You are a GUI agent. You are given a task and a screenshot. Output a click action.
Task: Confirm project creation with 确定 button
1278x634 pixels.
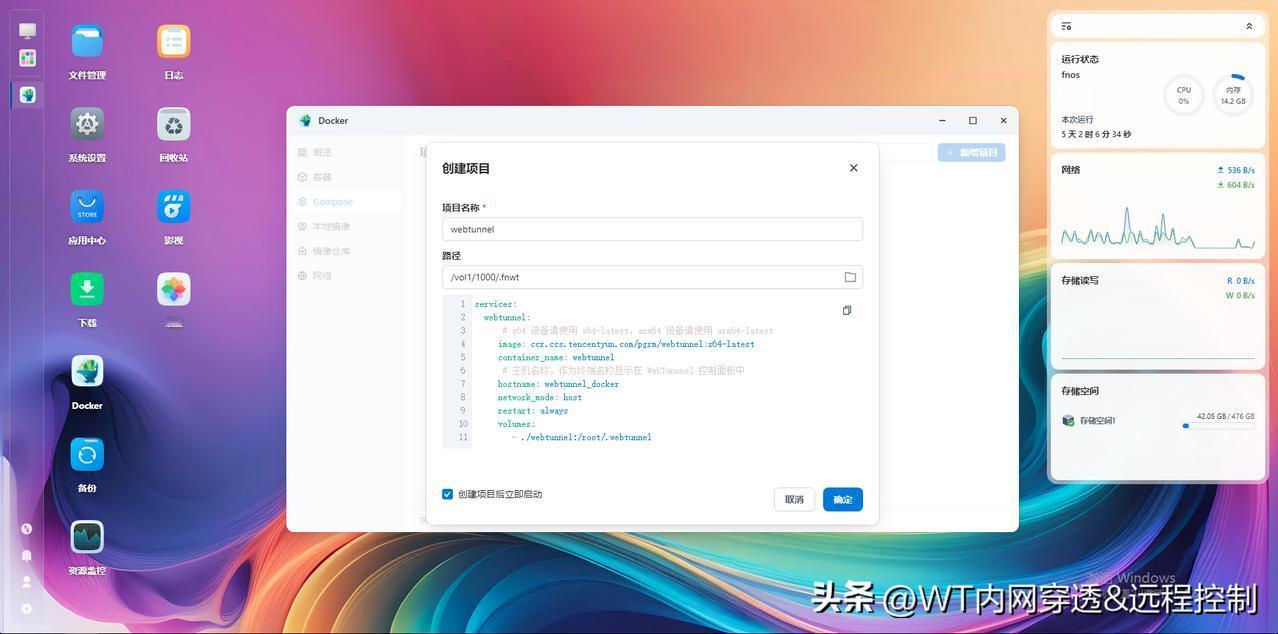coord(841,499)
